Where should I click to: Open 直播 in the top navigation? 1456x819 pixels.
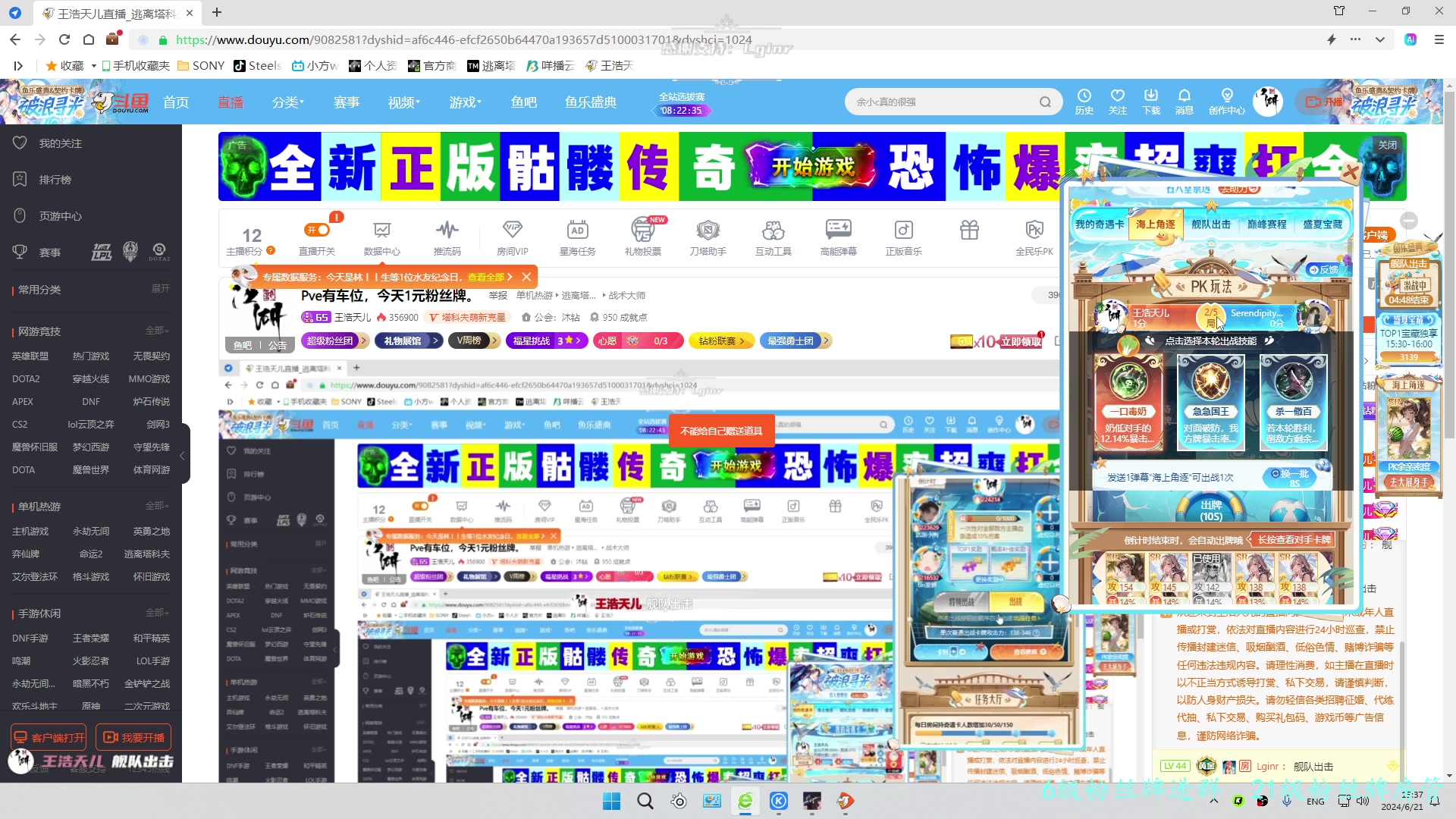[x=231, y=102]
